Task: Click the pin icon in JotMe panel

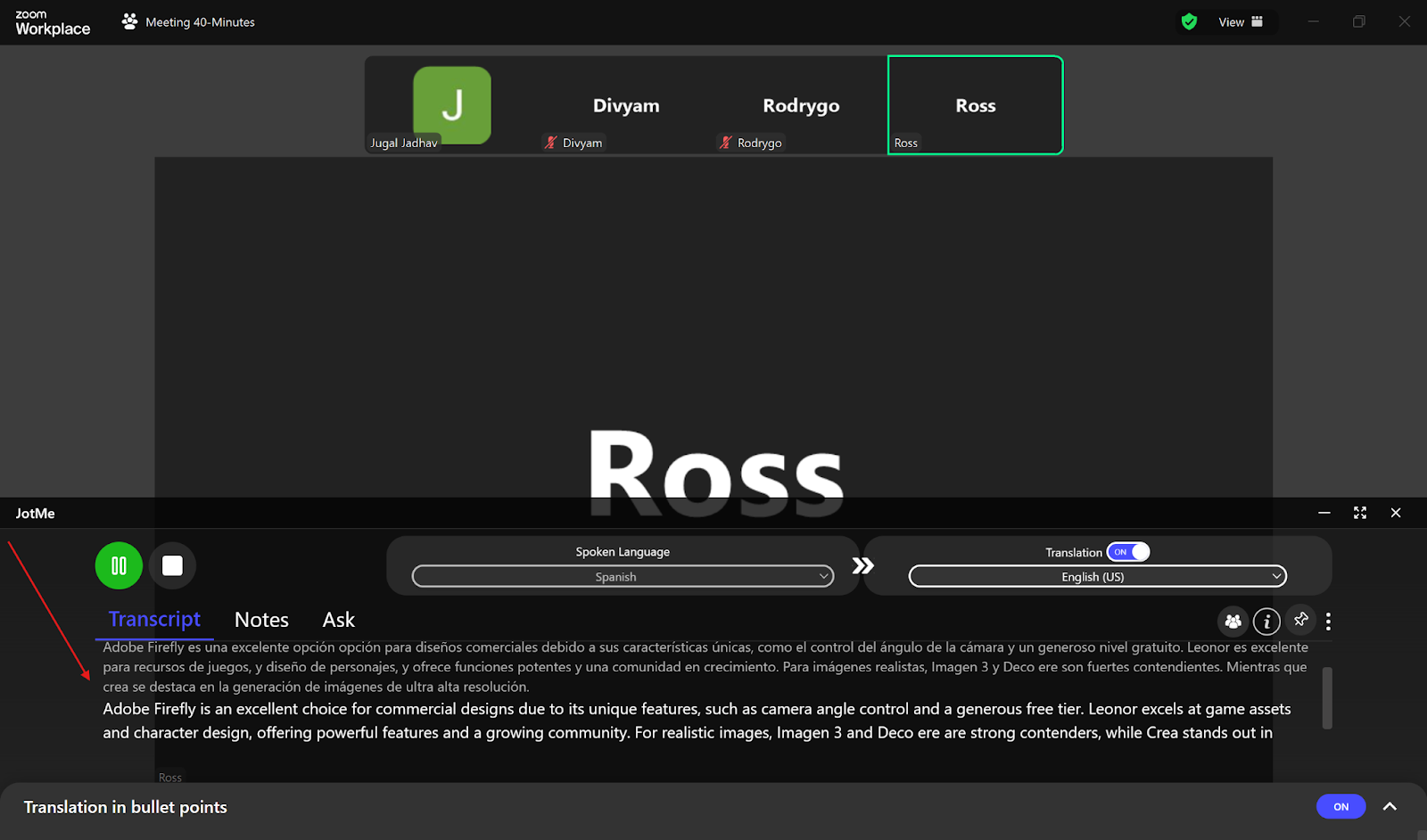Action: click(1301, 619)
